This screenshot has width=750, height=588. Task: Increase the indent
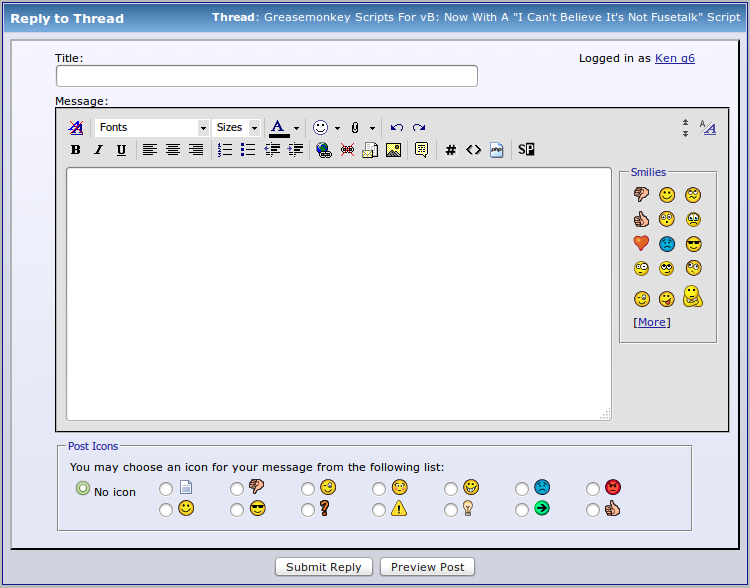pyautogui.click(x=295, y=150)
